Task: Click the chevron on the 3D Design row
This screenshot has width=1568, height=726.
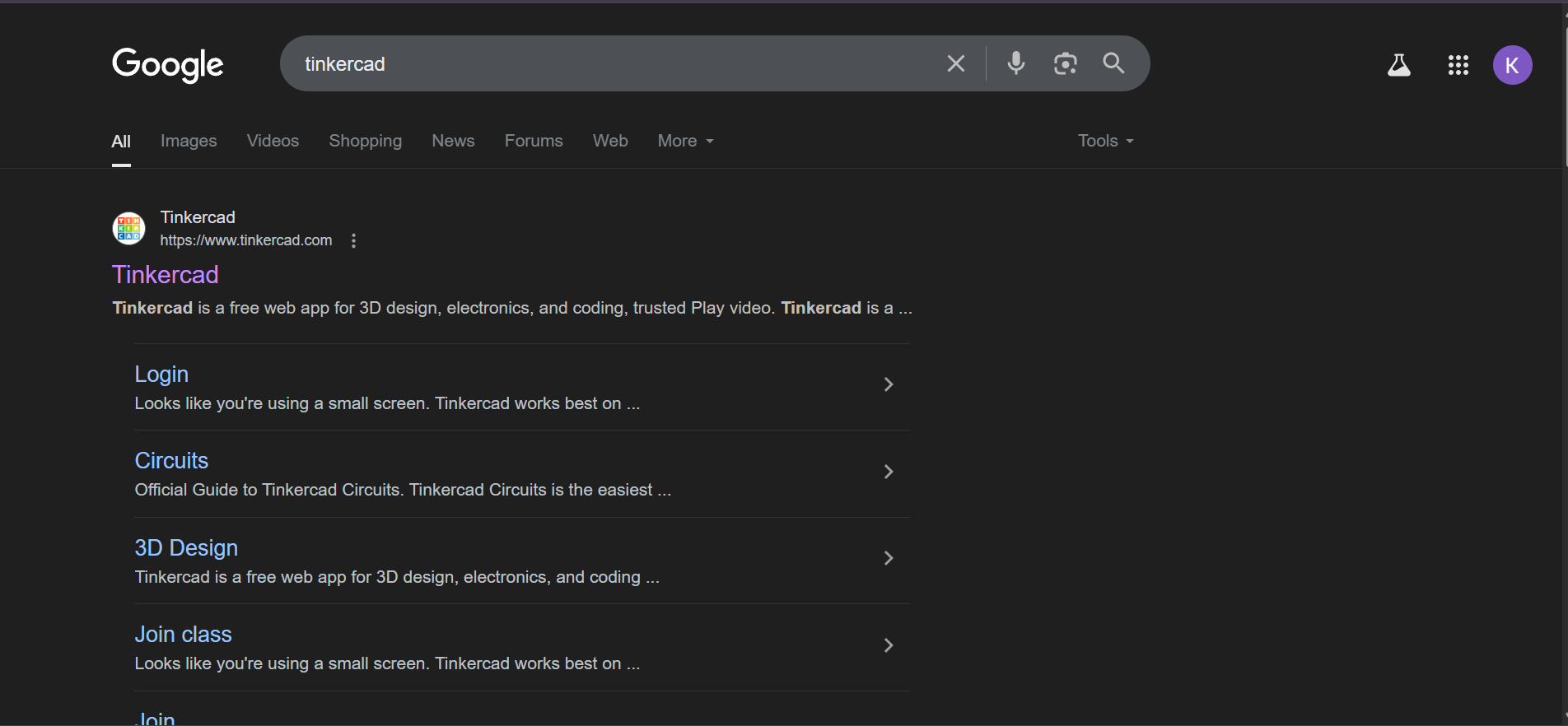Action: (888, 558)
